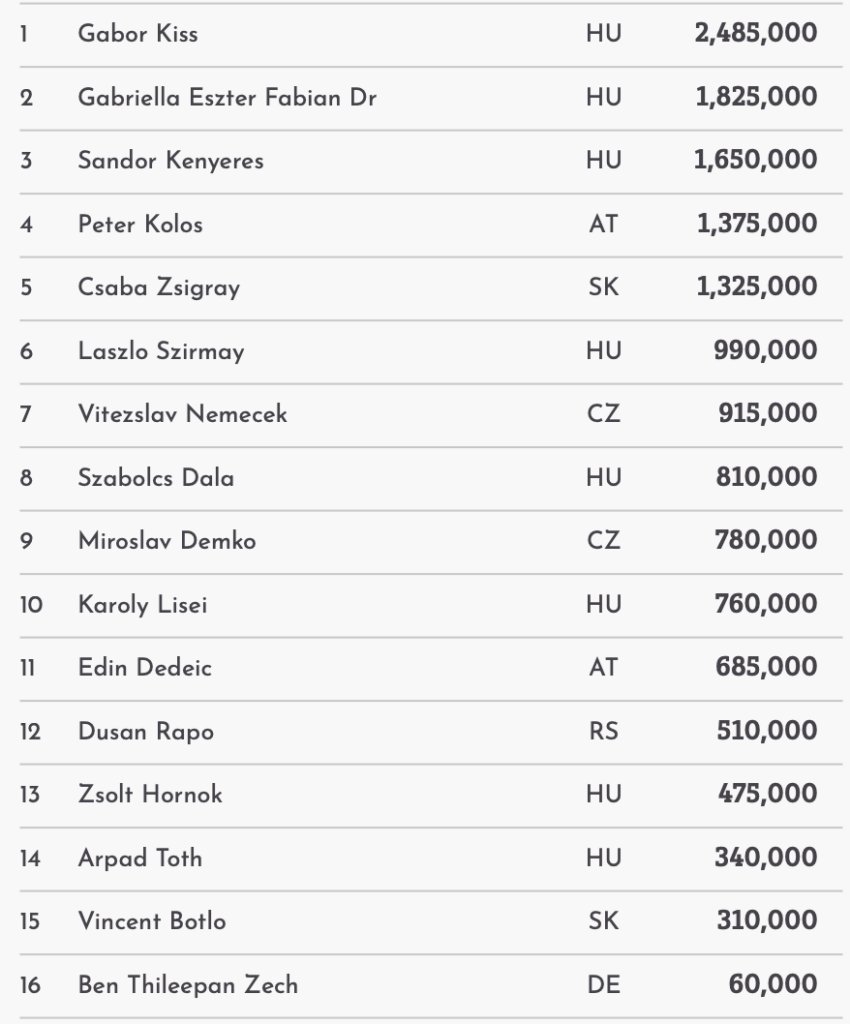Select the RS country code cell

603,732
